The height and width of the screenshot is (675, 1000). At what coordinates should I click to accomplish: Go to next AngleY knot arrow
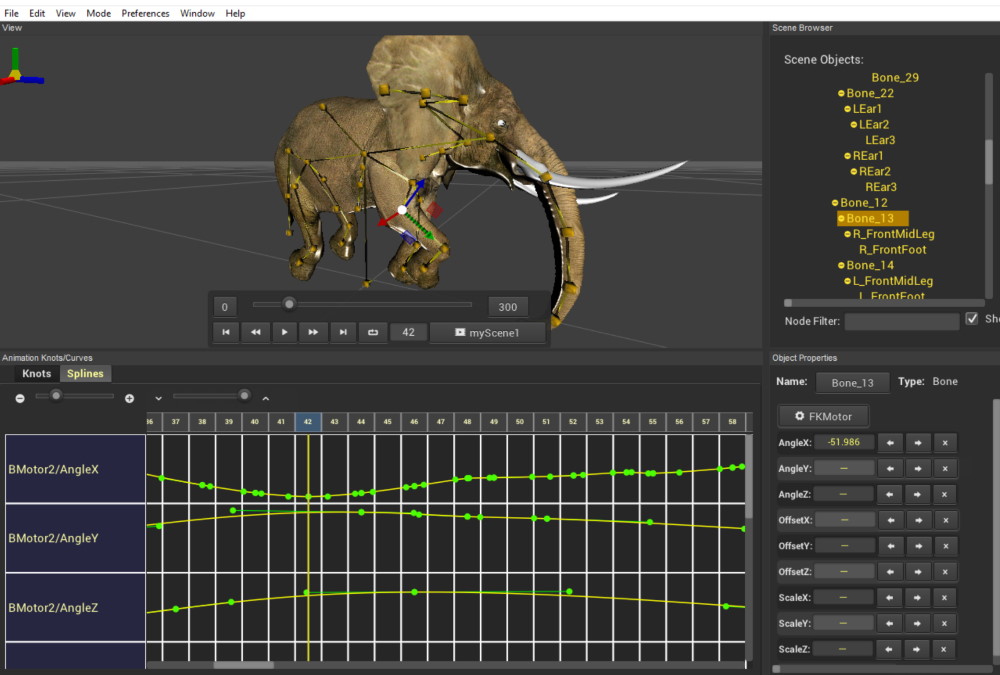tap(918, 468)
